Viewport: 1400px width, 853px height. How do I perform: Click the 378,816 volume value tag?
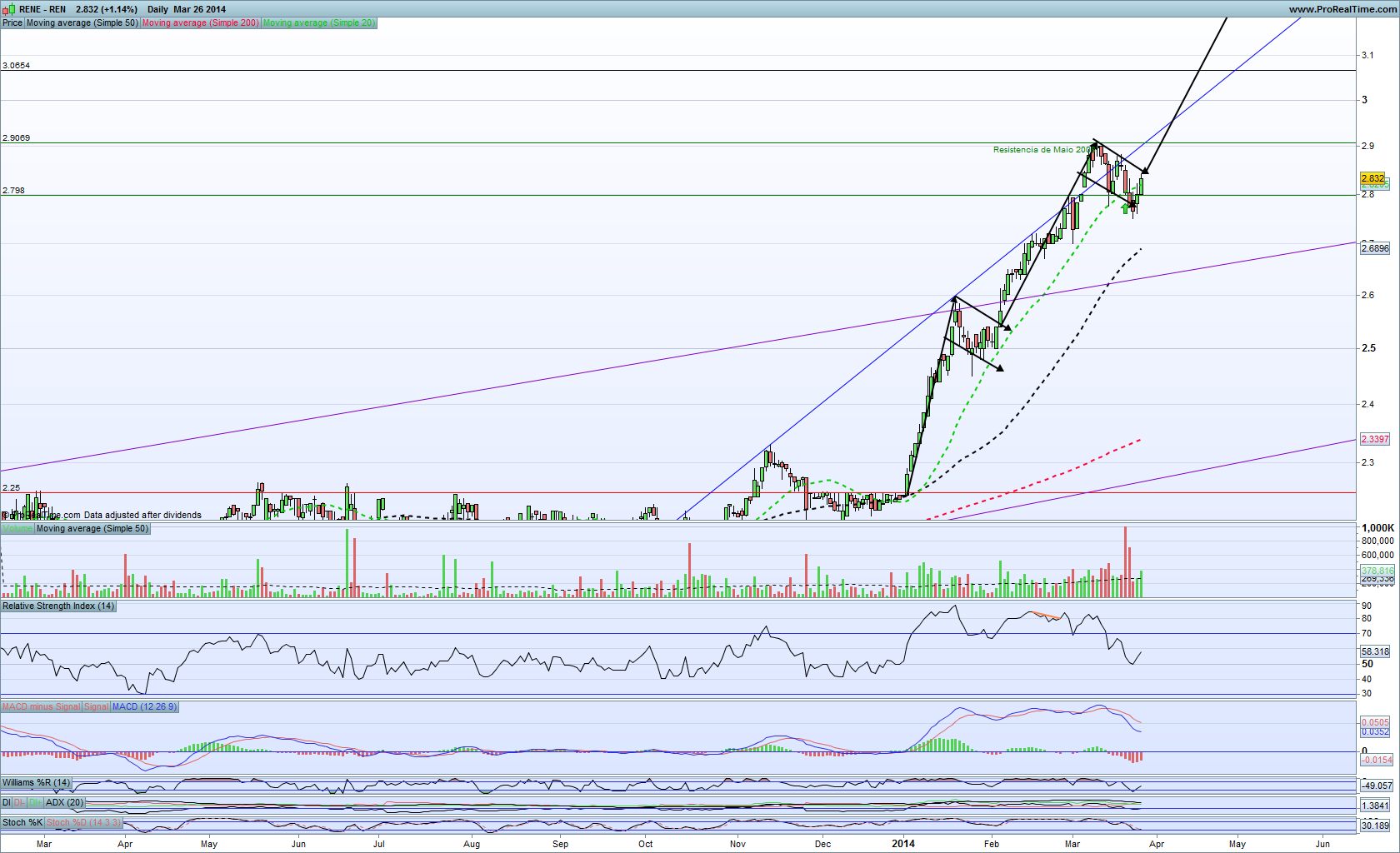coord(1377,571)
